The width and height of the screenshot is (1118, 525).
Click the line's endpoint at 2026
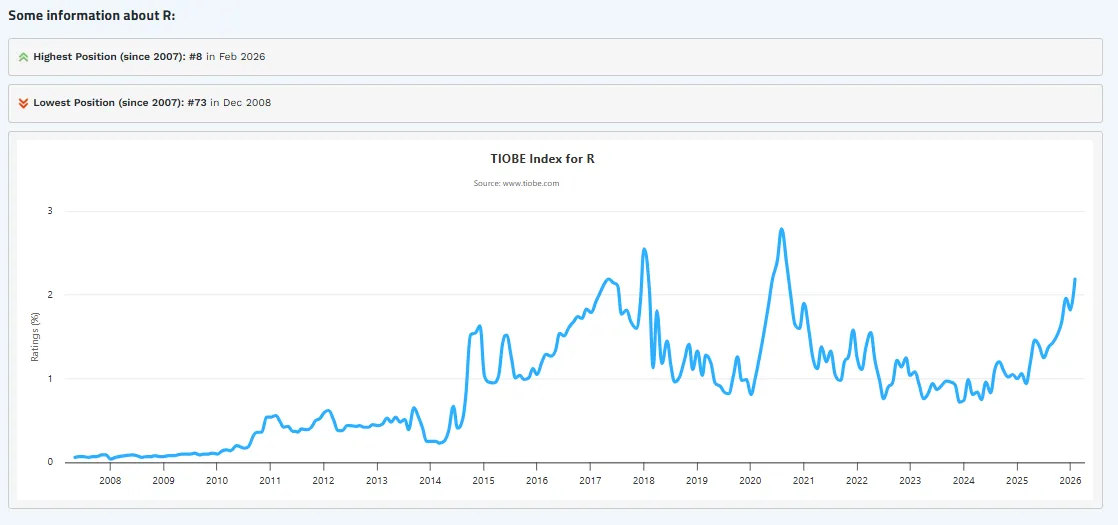coord(1075,279)
